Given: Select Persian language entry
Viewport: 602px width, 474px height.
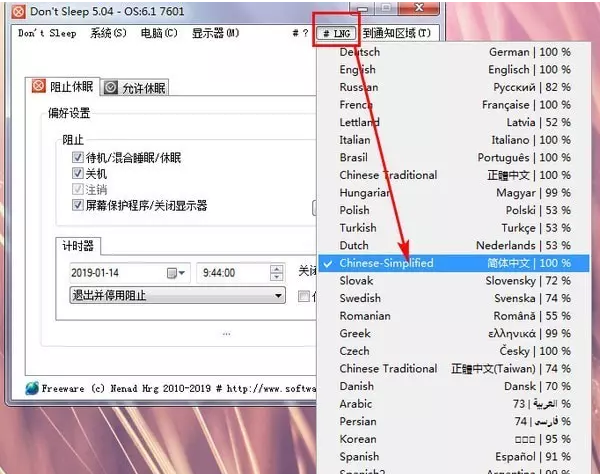Looking at the screenshot, I should pos(454,422).
